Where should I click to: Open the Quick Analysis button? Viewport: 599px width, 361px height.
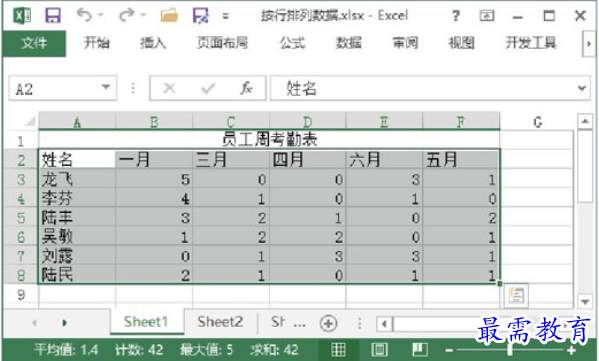pyautogui.click(x=516, y=295)
